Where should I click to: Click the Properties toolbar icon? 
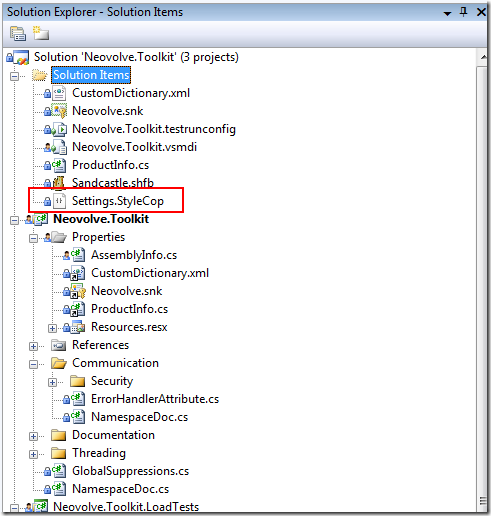pyautogui.click(x=18, y=33)
